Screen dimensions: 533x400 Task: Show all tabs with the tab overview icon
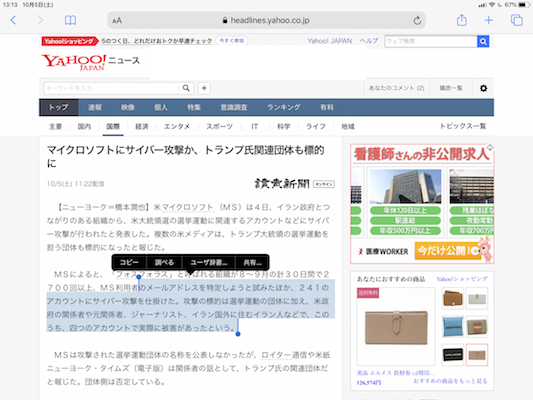517,20
